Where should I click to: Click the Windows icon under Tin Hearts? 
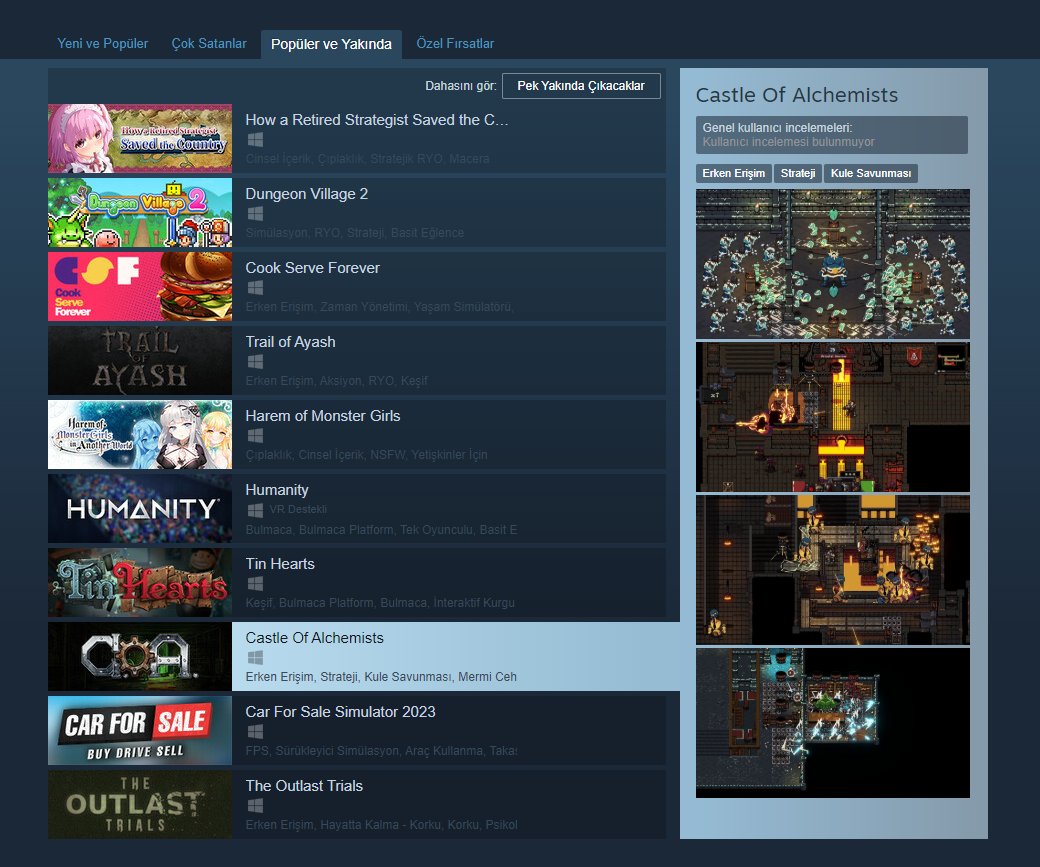click(x=255, y=584)
